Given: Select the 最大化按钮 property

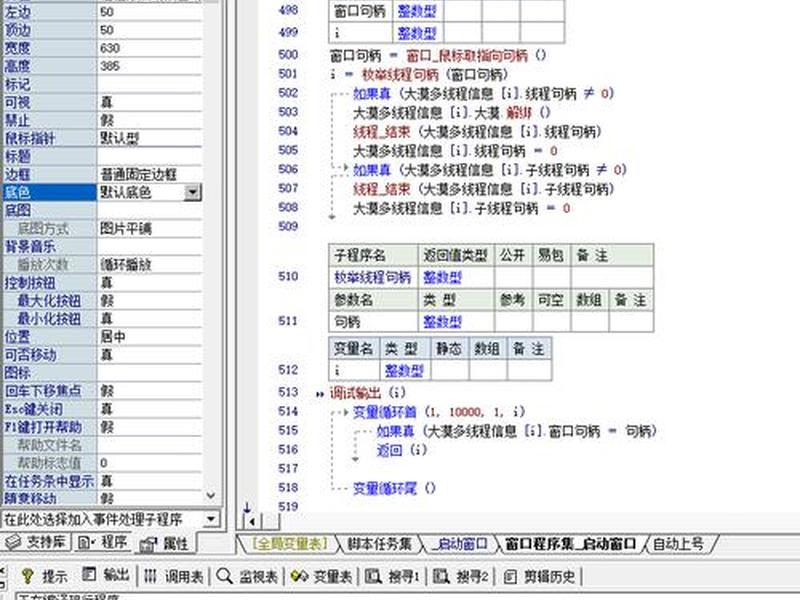Looking at the screenshot, I should pos(49,301).
